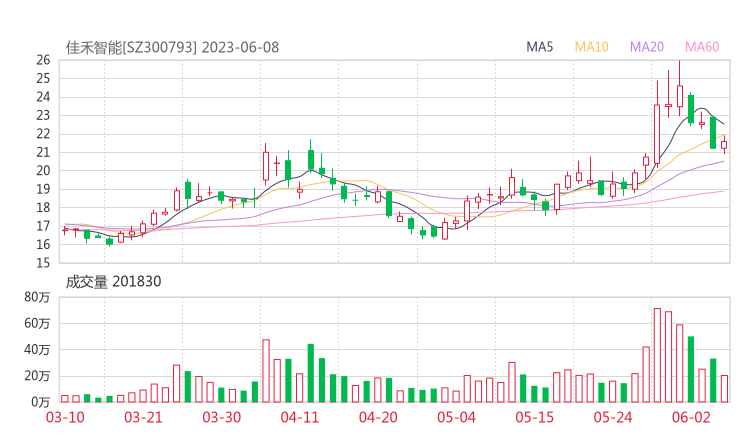The width and height of the screenshot is (740, 440).
Task: Select the 03-10 date on the x-axis
Action: (x=64, y=417)
